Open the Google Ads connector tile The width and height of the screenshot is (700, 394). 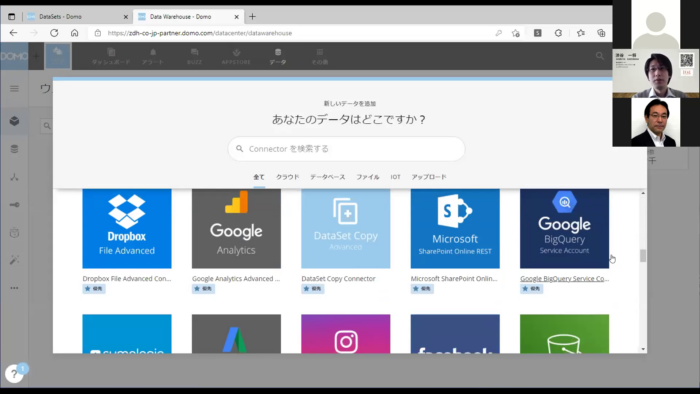236,334
